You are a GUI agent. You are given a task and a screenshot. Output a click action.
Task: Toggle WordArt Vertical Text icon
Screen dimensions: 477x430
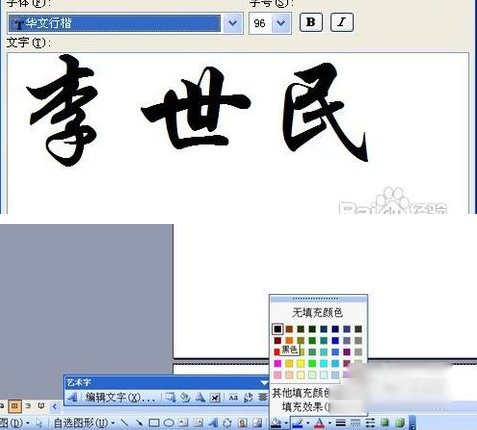pos(248,397)
